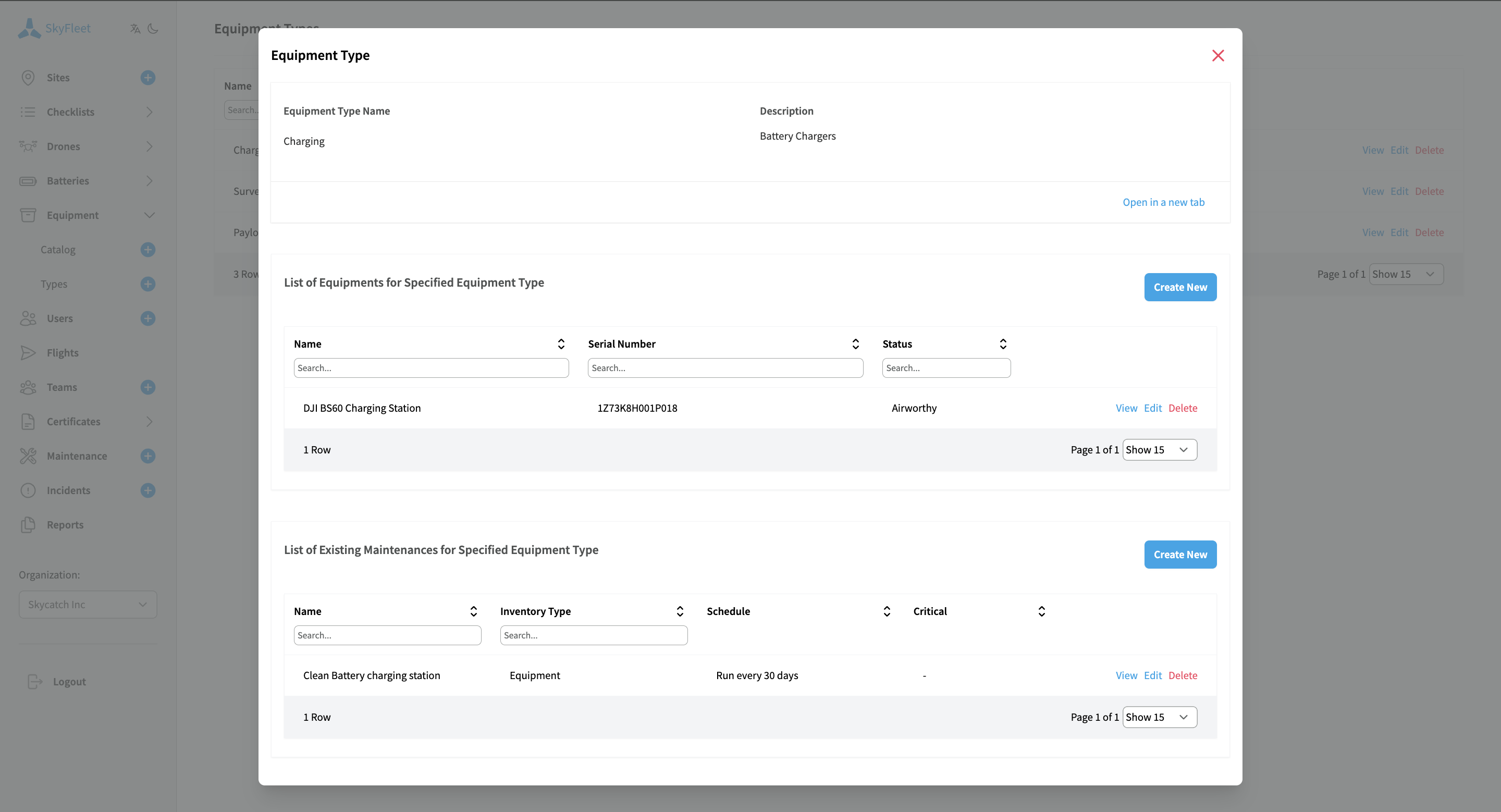
Task: Add new equipment type plus icon
Action: (x=148, y=284)
